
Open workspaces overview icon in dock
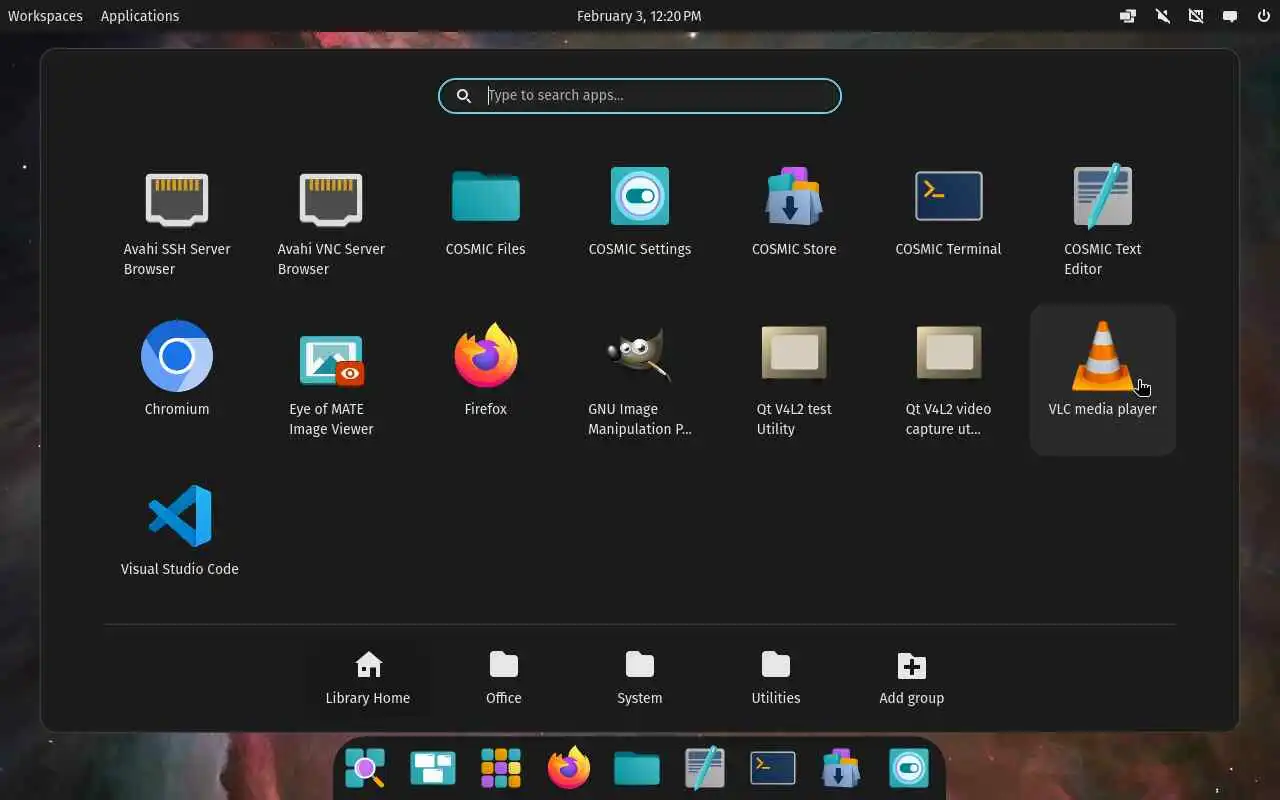click(x=433, y=768)
